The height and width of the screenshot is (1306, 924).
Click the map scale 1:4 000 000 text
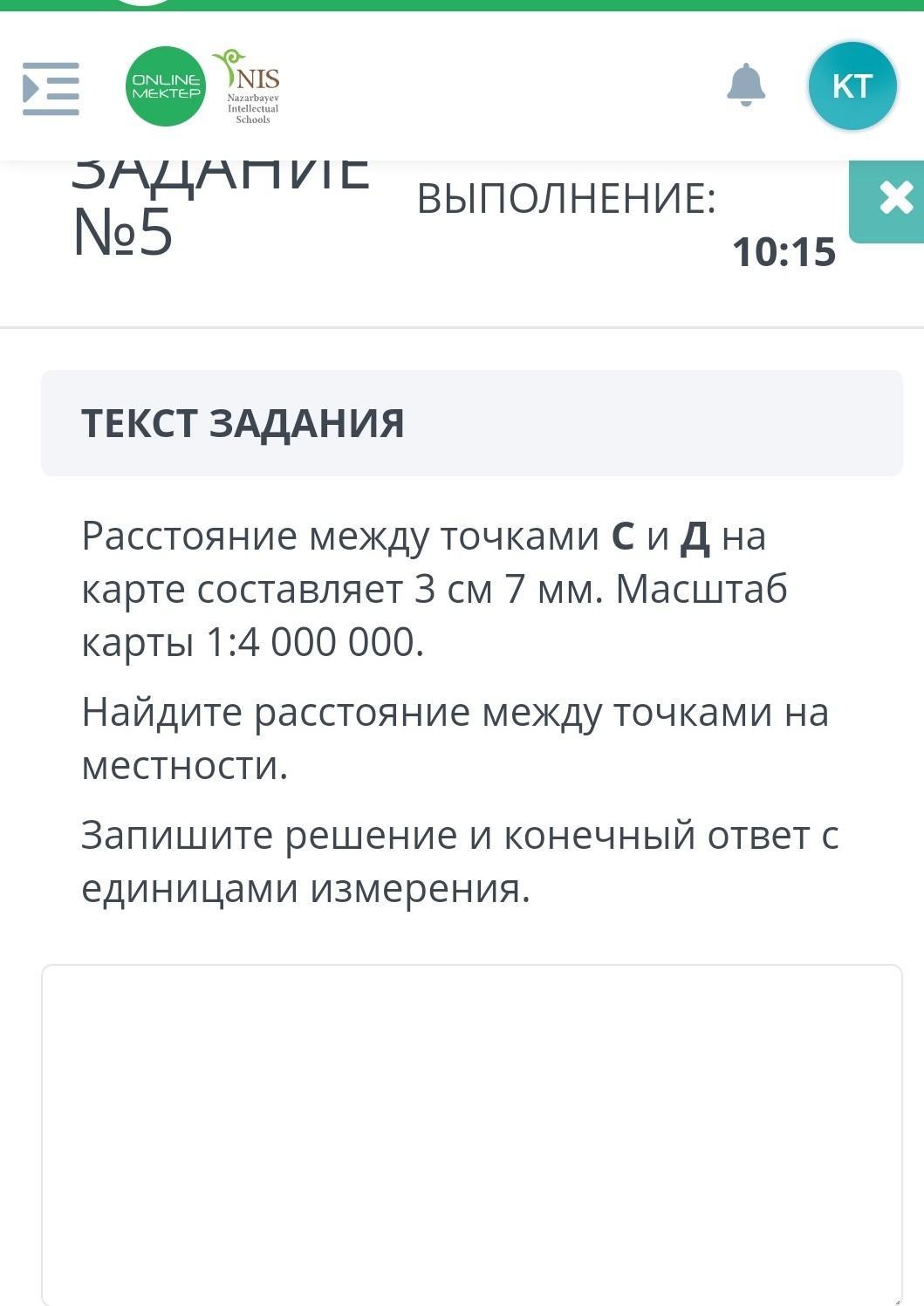tap(315, 642)
